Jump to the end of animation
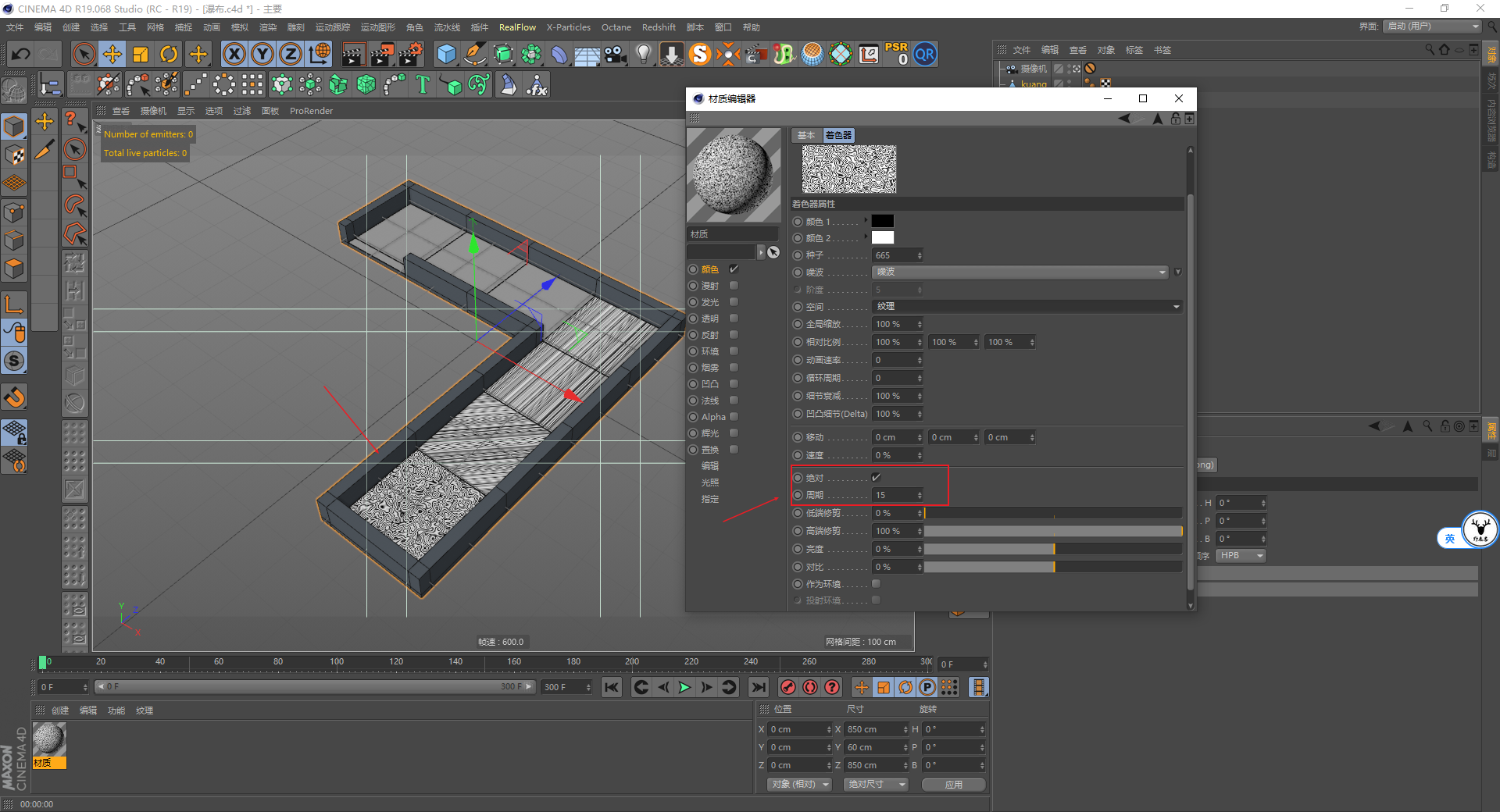The width and height of the screenshot is (1500, 812). click(x=758, y=687)
